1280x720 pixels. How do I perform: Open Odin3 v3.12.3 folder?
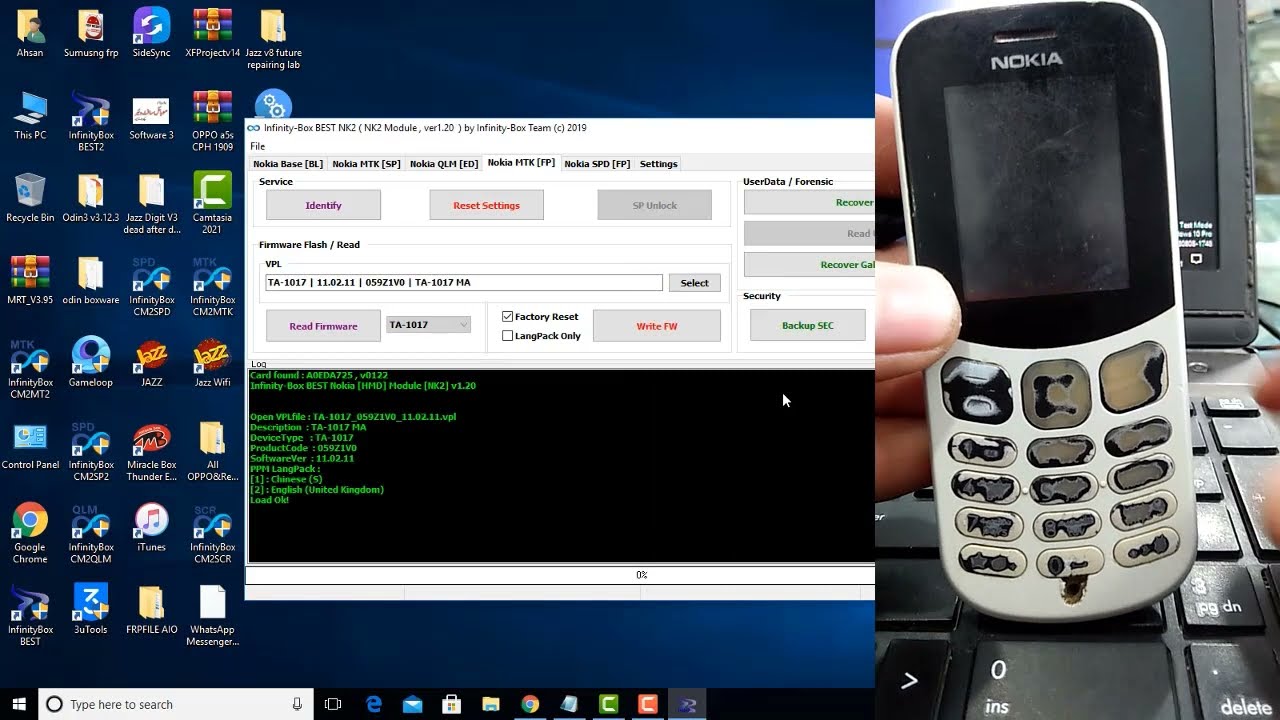coord(91,197)
